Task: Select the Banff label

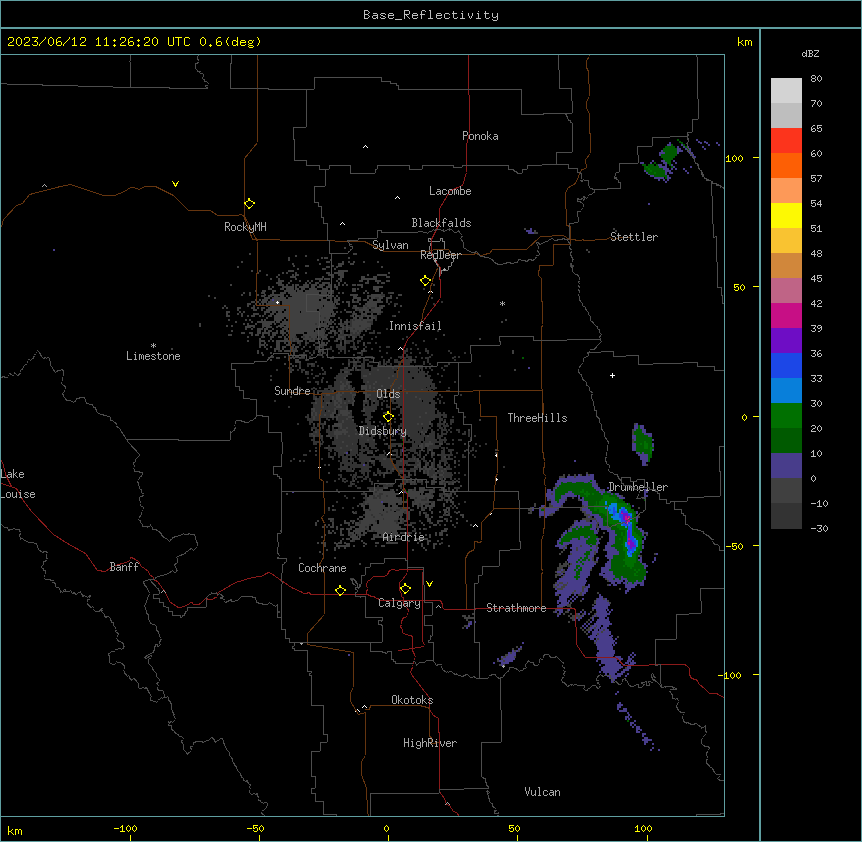Action: point(124,567)
